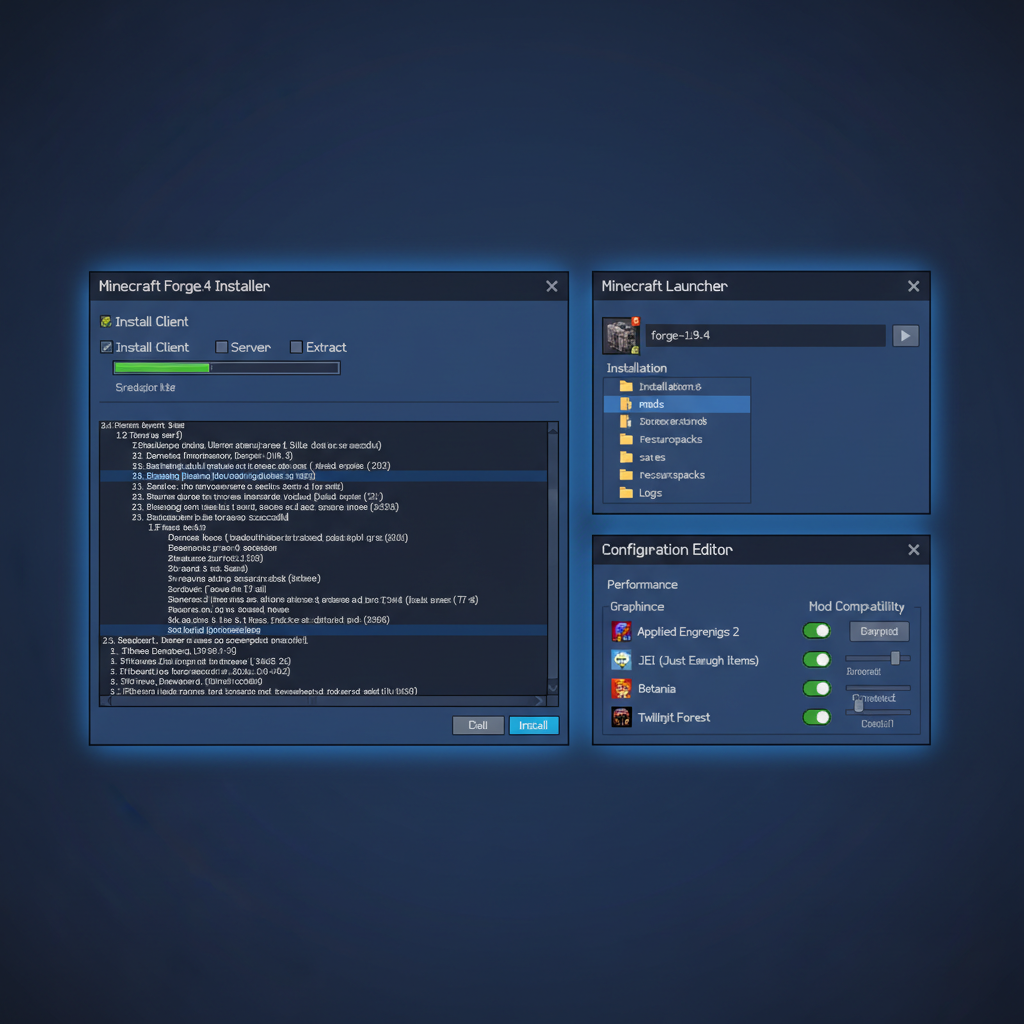Open the Logs folder entry
This screenshot has width=1024, height=1024.
pyautogui.click(x=677, y=493)
